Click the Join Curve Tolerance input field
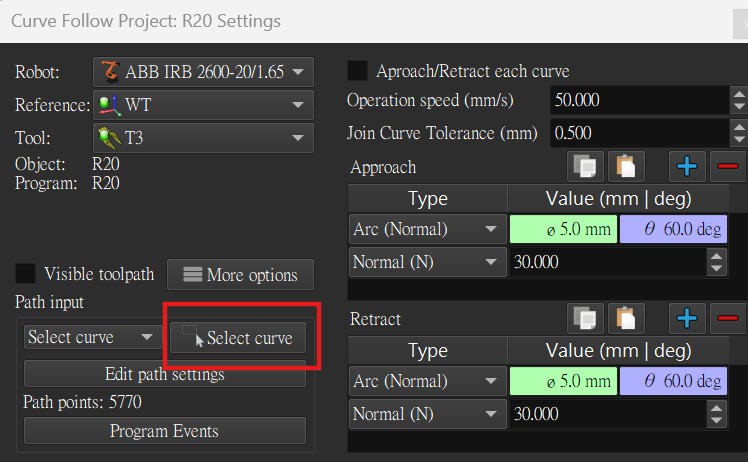The width and height of the screenshot is (748, 462). point(640,133)
